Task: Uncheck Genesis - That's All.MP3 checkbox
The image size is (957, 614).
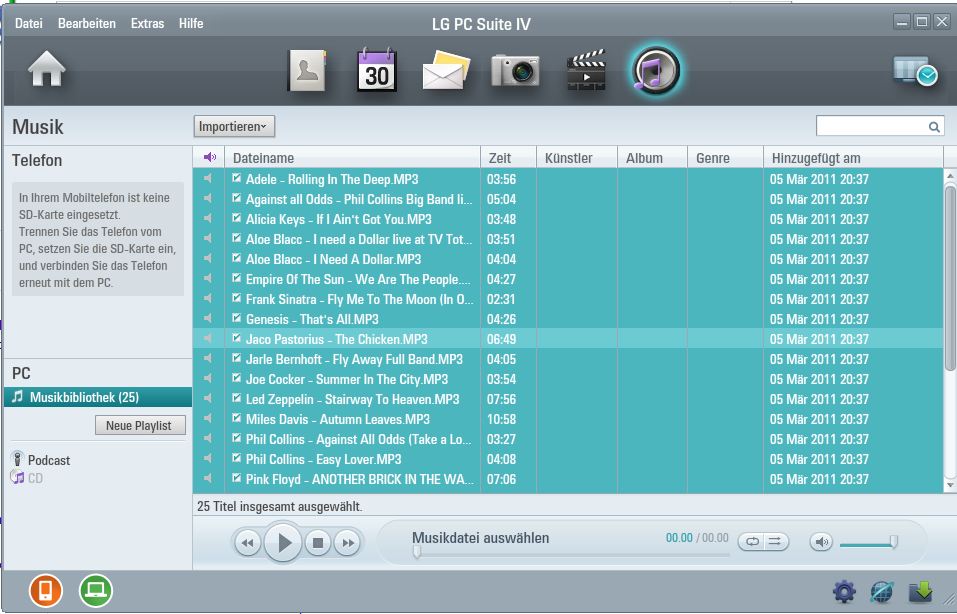Action: pos(237,318)
